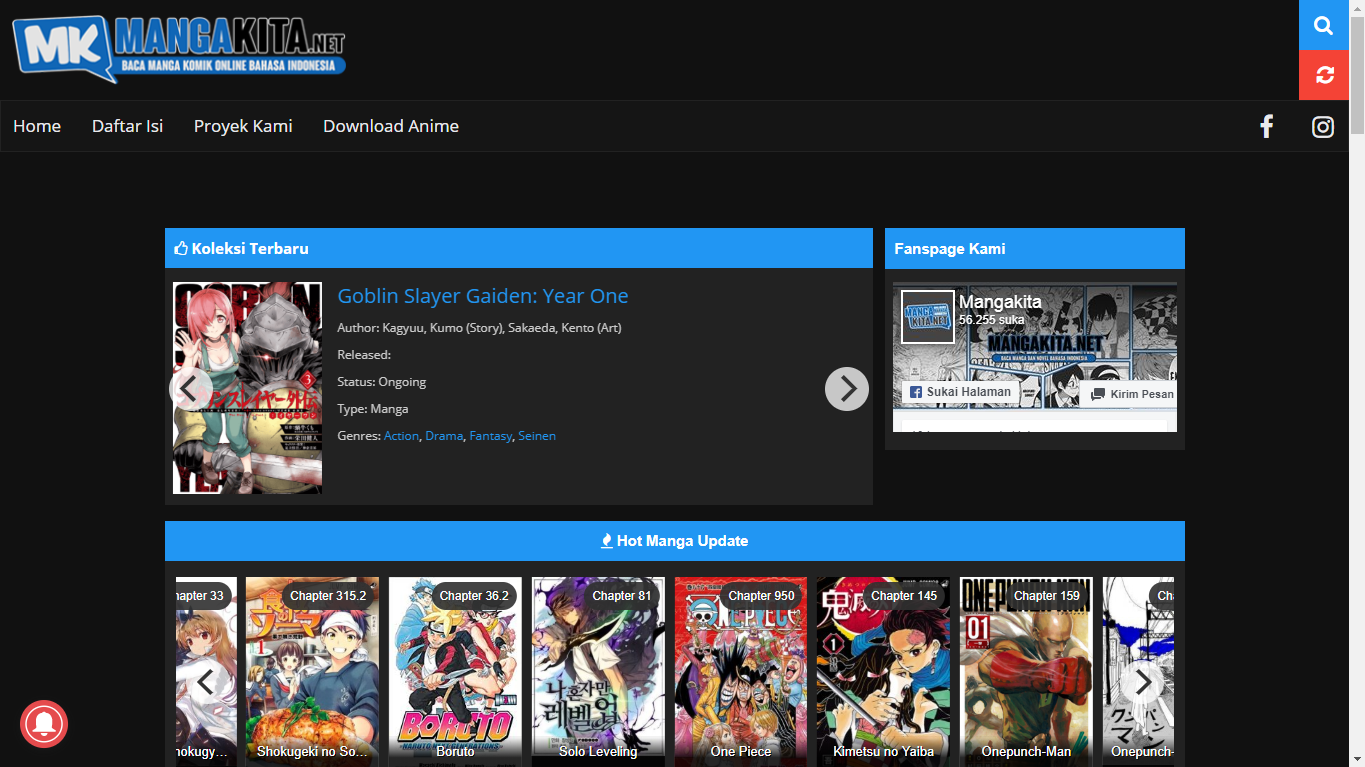Show previous item in Koleksi Terbaru slider
Screen dimensions: 1365x767
coord(191,389)
